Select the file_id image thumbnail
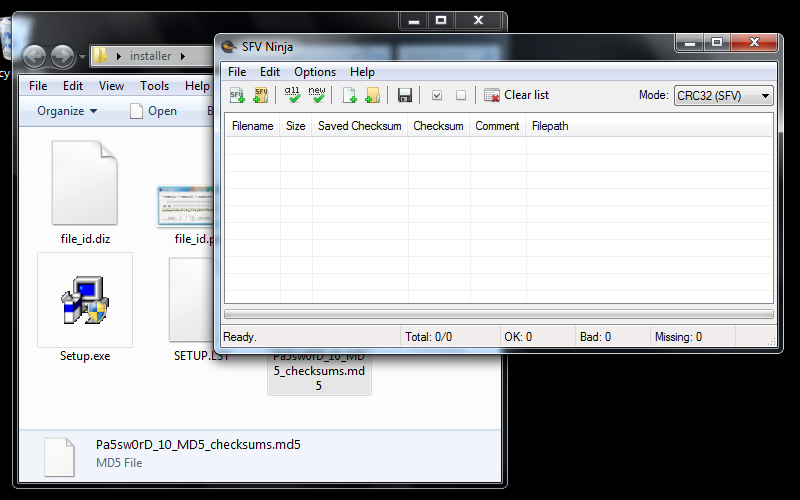The image size is (800, 500). [186, 206]
